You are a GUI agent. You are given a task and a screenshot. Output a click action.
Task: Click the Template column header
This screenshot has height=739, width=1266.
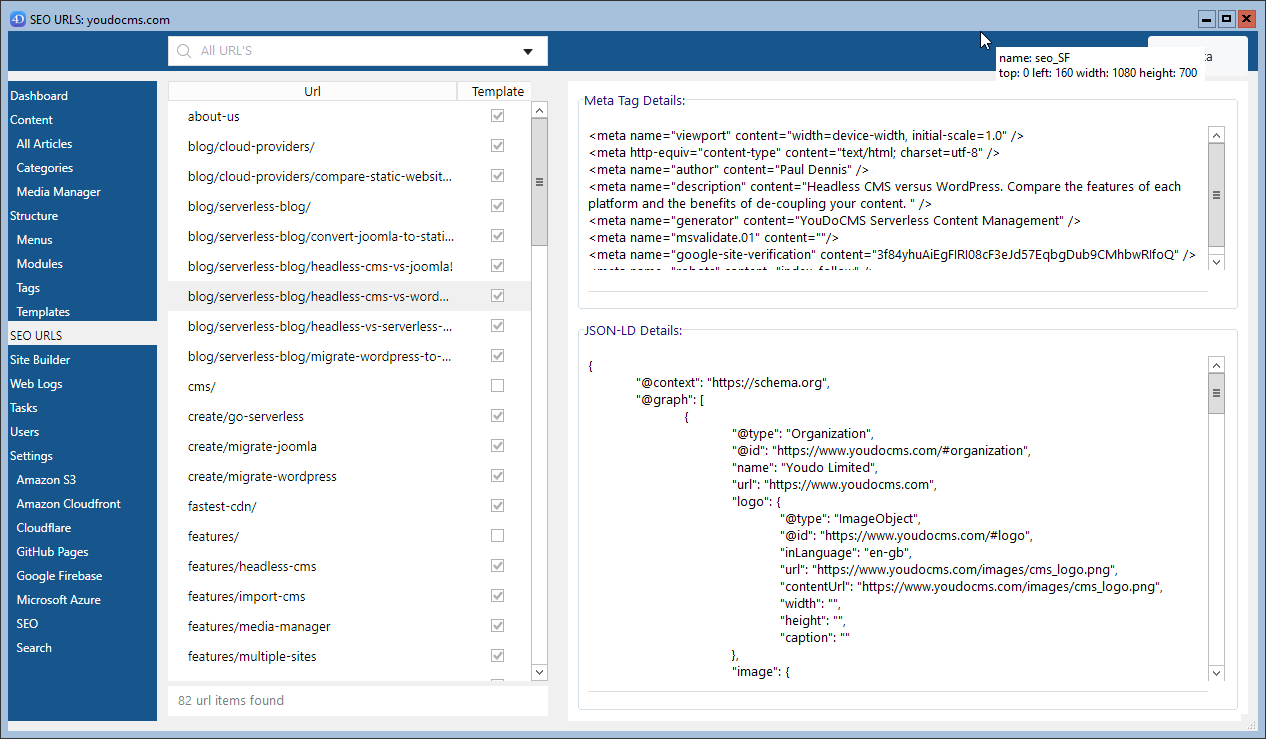click(497, 91)
